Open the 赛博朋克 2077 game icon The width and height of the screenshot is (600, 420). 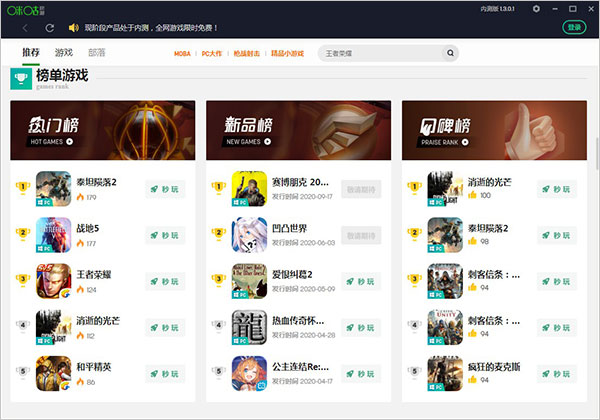click(x=249, y=189)
